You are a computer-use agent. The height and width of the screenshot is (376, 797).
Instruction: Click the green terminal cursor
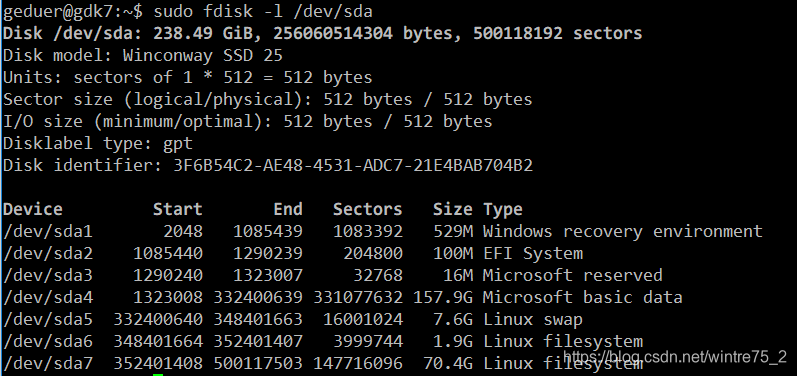click(158, 374)
